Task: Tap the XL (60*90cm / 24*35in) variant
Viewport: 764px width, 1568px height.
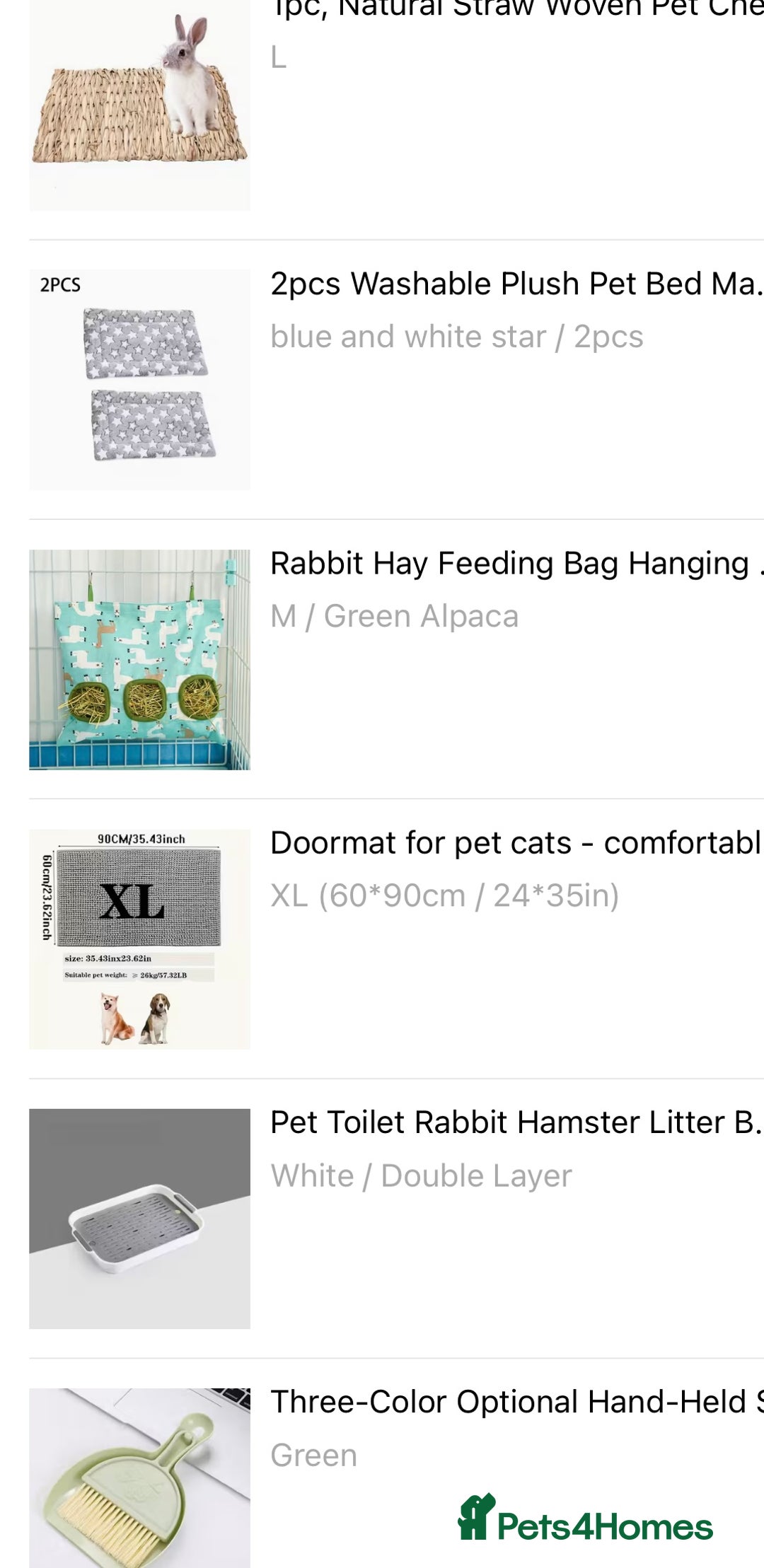Action: pos(445,895)
